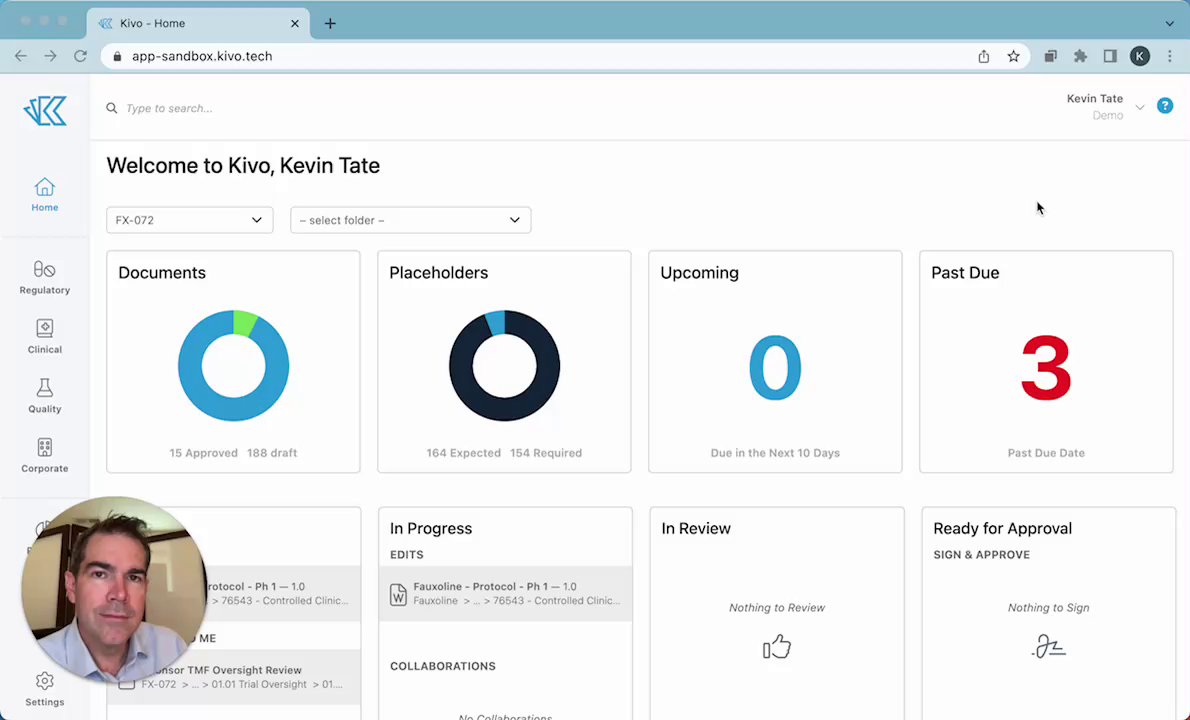Click the Kivo logo icon
Screen dimensions: 1190x720
point(45,110)
